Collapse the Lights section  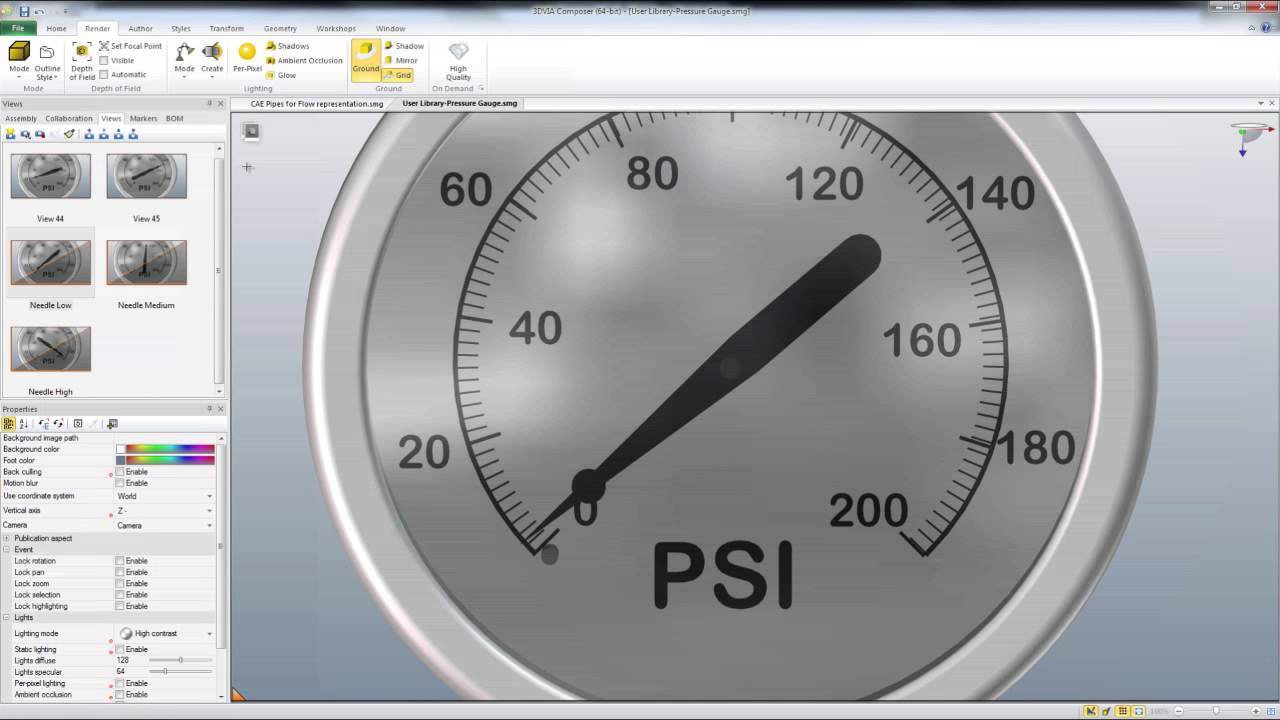[x=6, y=618]
